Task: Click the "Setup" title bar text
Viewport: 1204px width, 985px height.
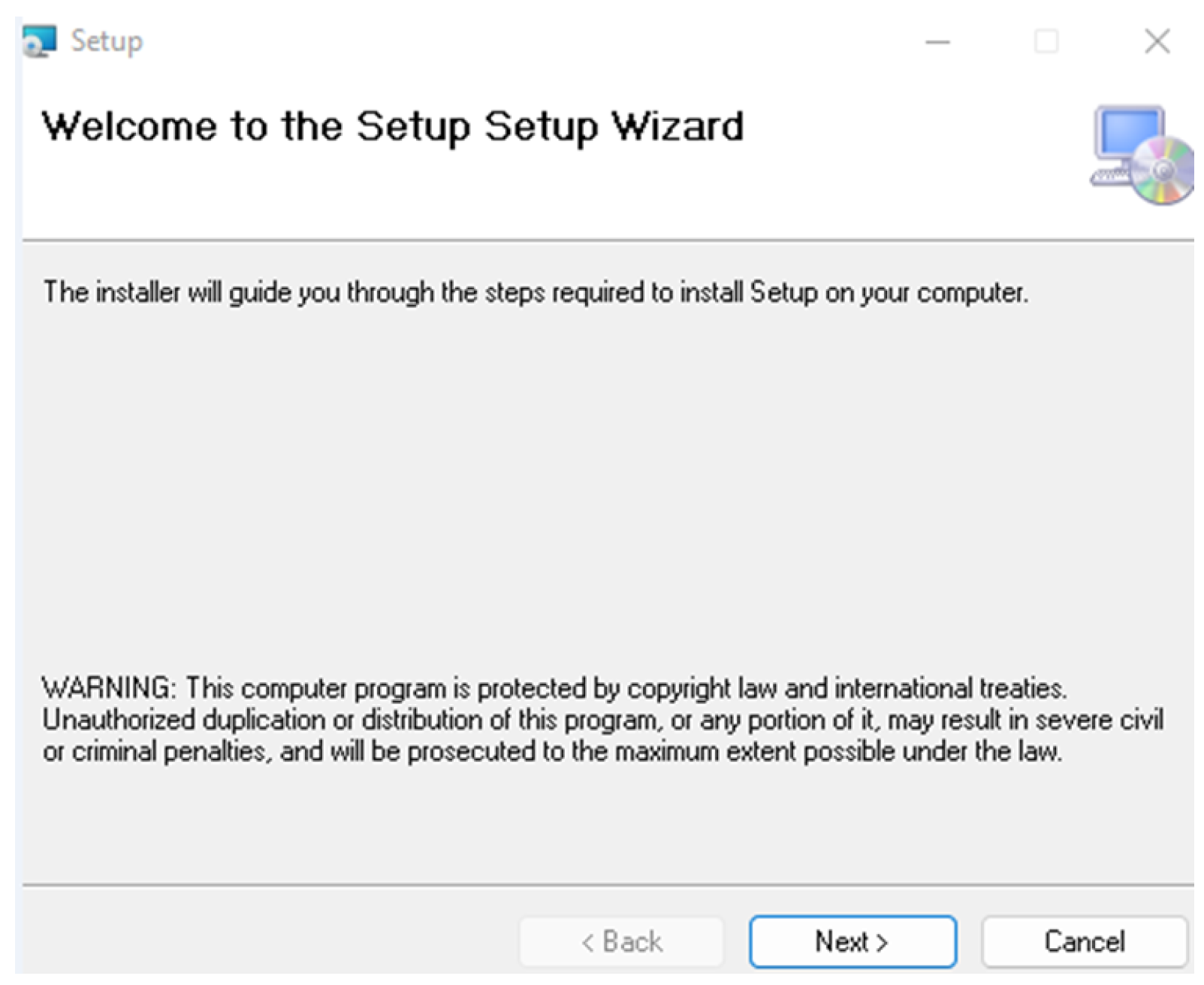Action: point(107,41)
